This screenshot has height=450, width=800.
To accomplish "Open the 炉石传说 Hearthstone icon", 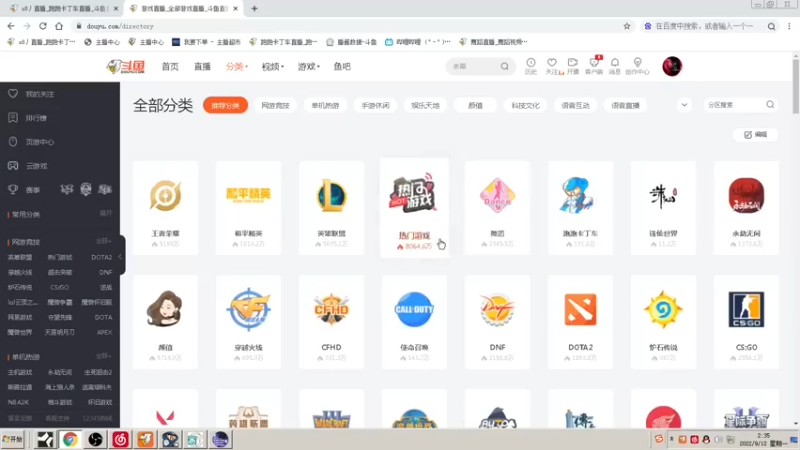I will [663, 309].
